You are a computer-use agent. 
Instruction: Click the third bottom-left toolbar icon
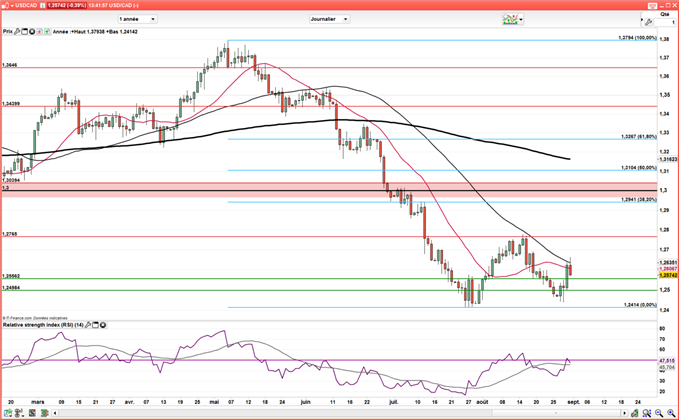tap(32, 413)
